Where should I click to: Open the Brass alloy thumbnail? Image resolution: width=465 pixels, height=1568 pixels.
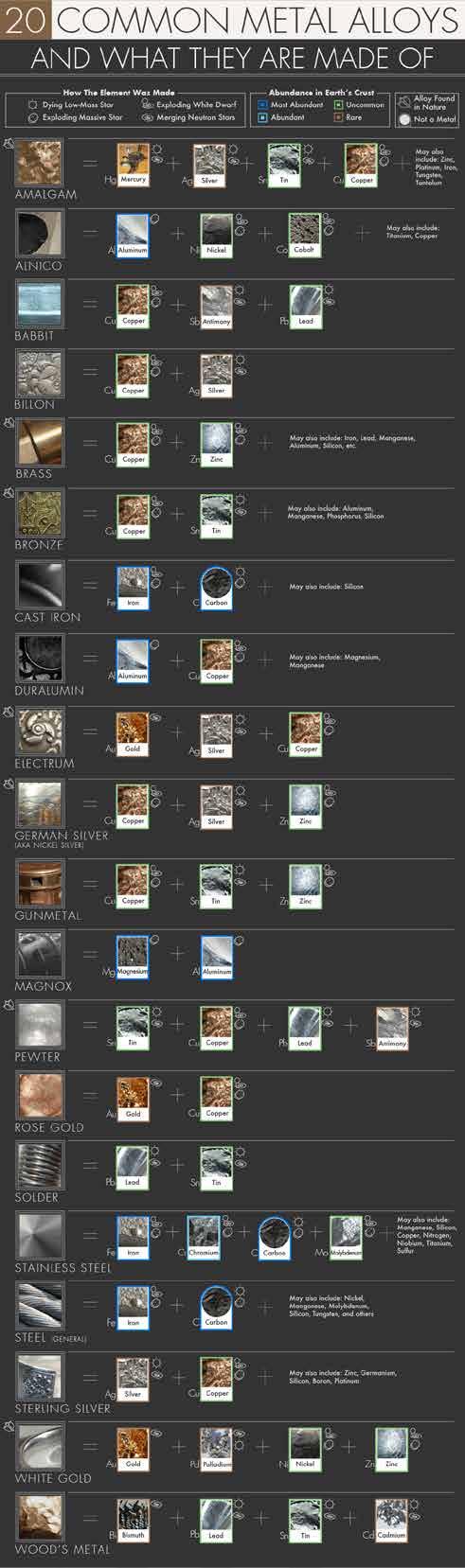[39, 443]
